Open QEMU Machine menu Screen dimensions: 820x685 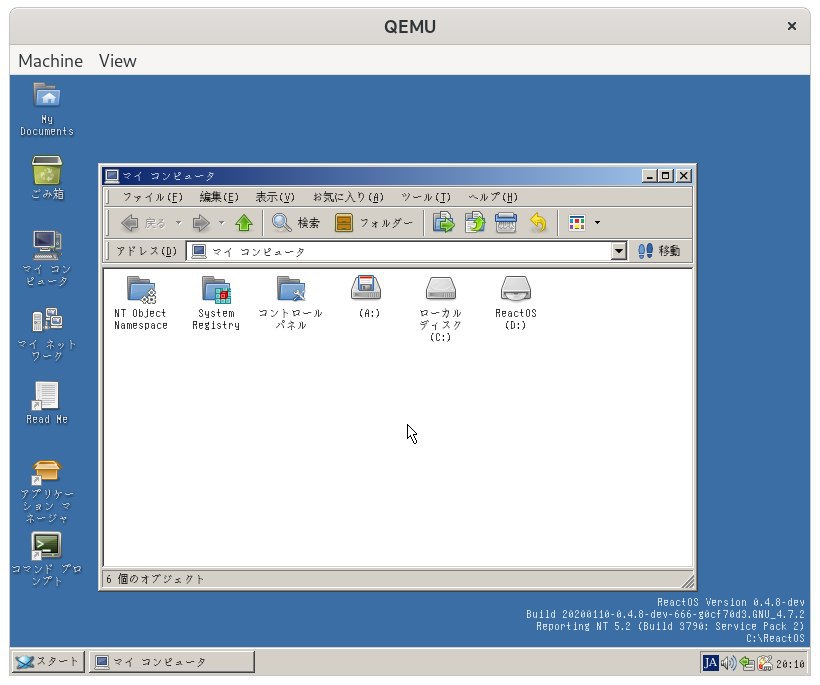[x=50, y=61]
